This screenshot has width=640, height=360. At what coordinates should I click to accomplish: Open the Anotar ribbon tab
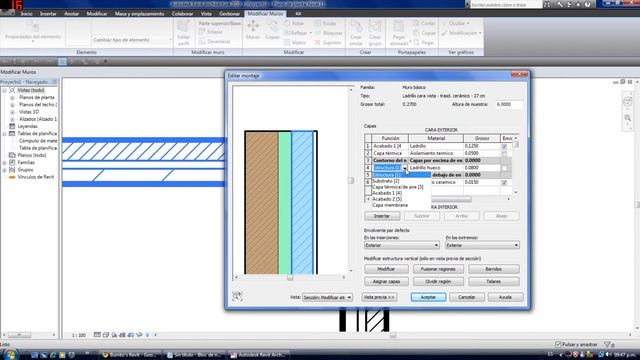point(71,13)
